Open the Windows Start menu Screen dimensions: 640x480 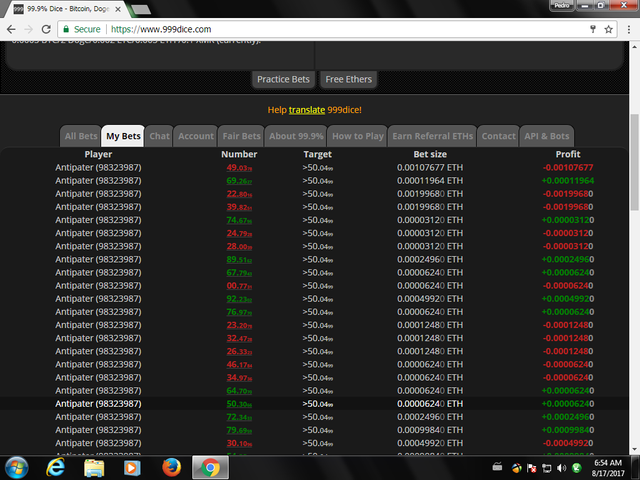point(17,468)
